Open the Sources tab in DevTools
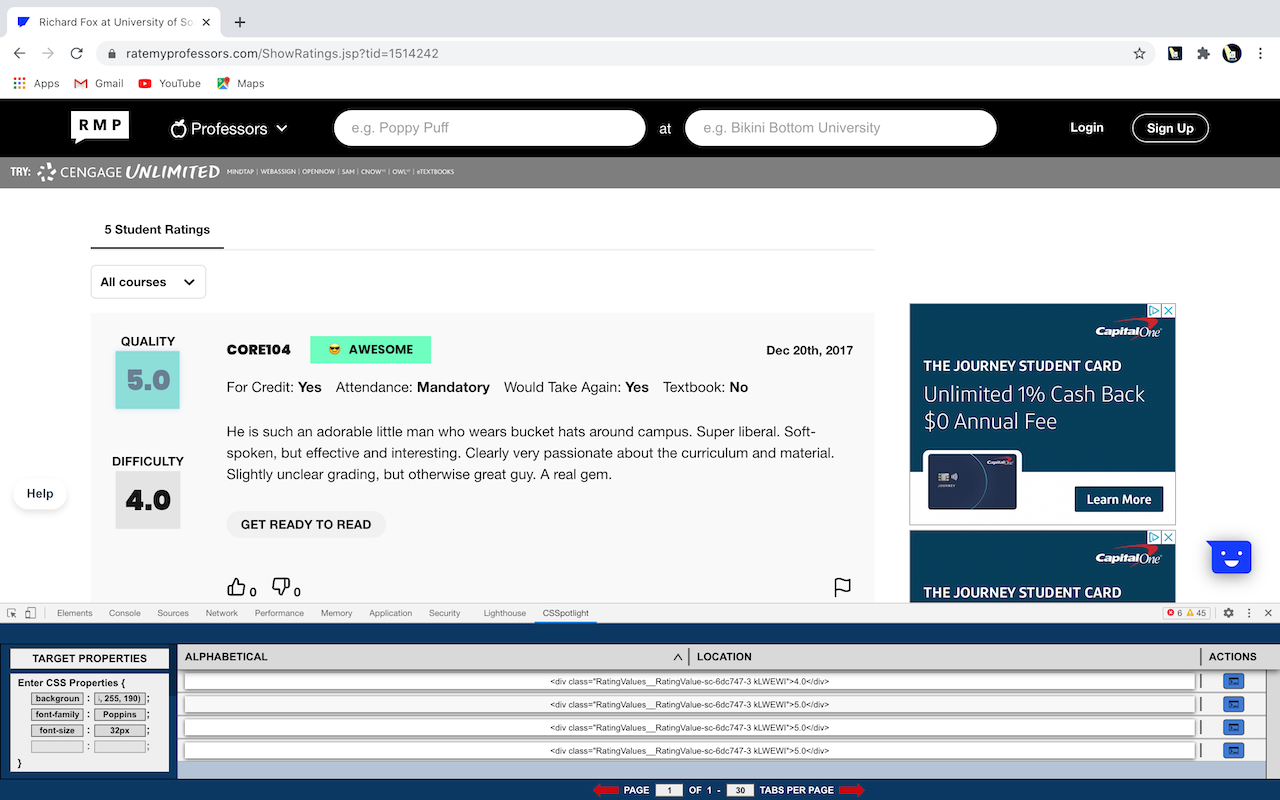This screenshot has width=1280, height=800. pyautogui.click(x=173, y=613)
